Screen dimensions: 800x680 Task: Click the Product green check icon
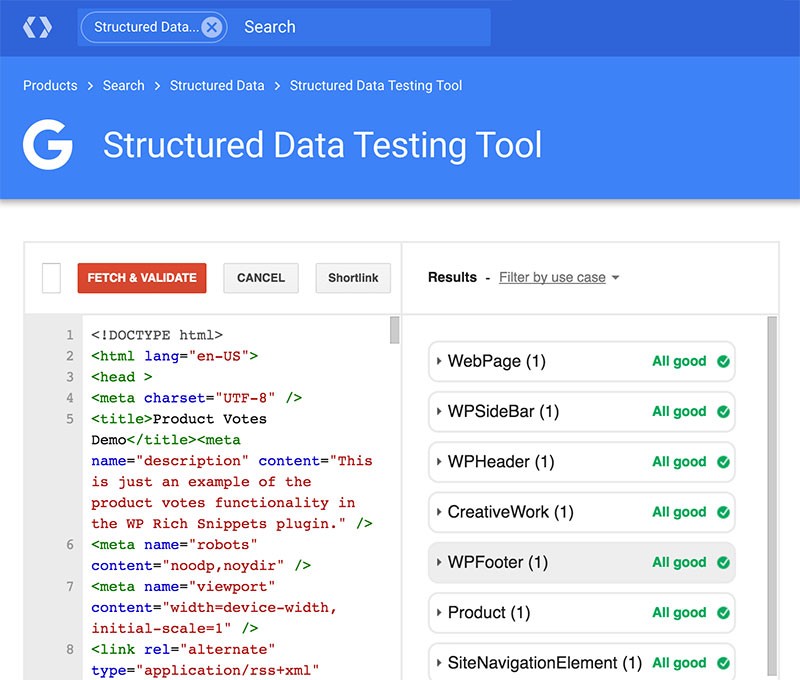pos(723,612)
